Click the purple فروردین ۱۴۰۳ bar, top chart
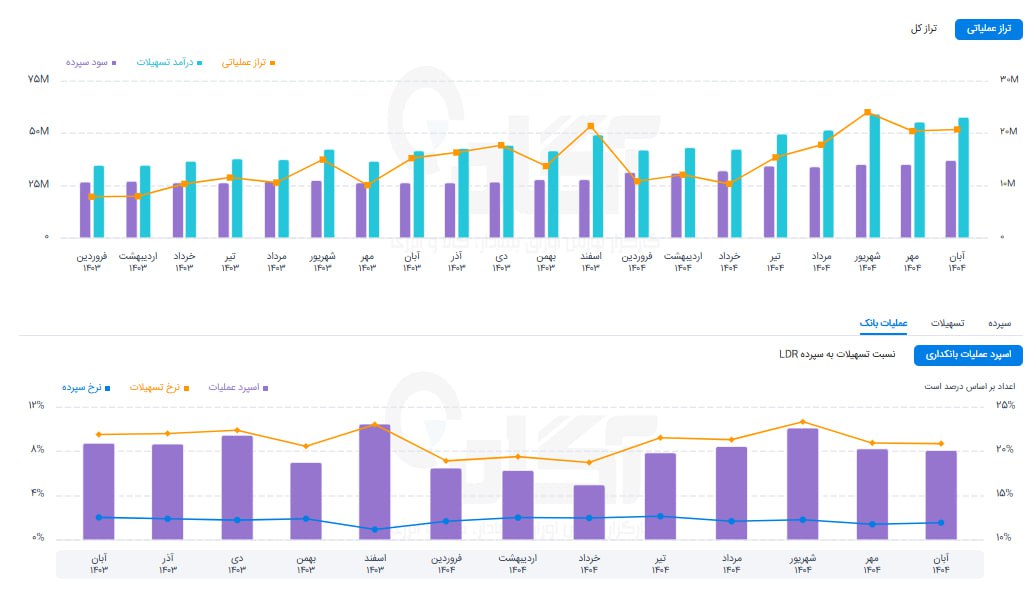1030x612 pixels. (85, 210)
